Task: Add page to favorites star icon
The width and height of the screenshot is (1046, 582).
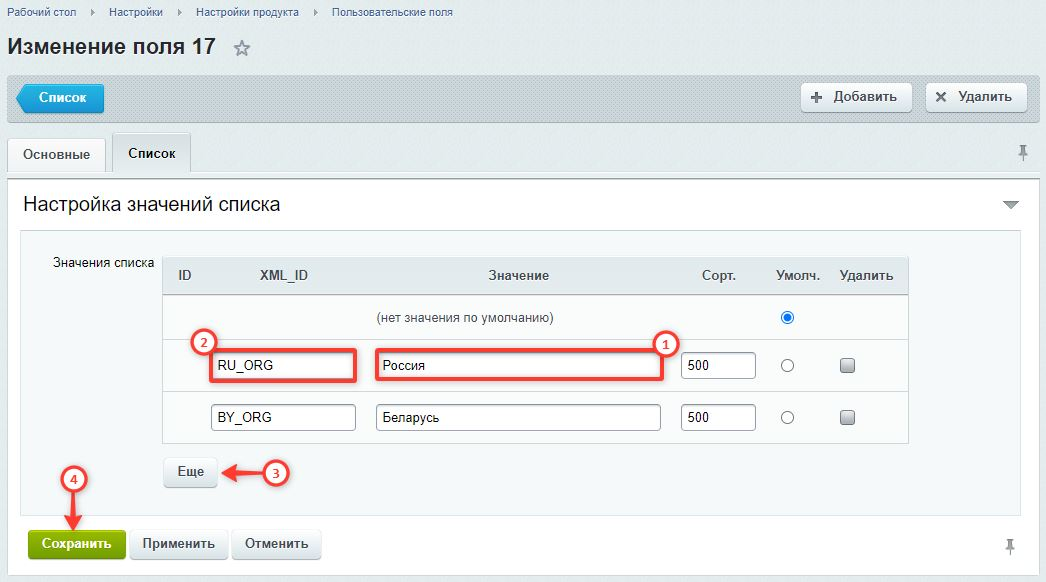Action: tap(241, 48)
